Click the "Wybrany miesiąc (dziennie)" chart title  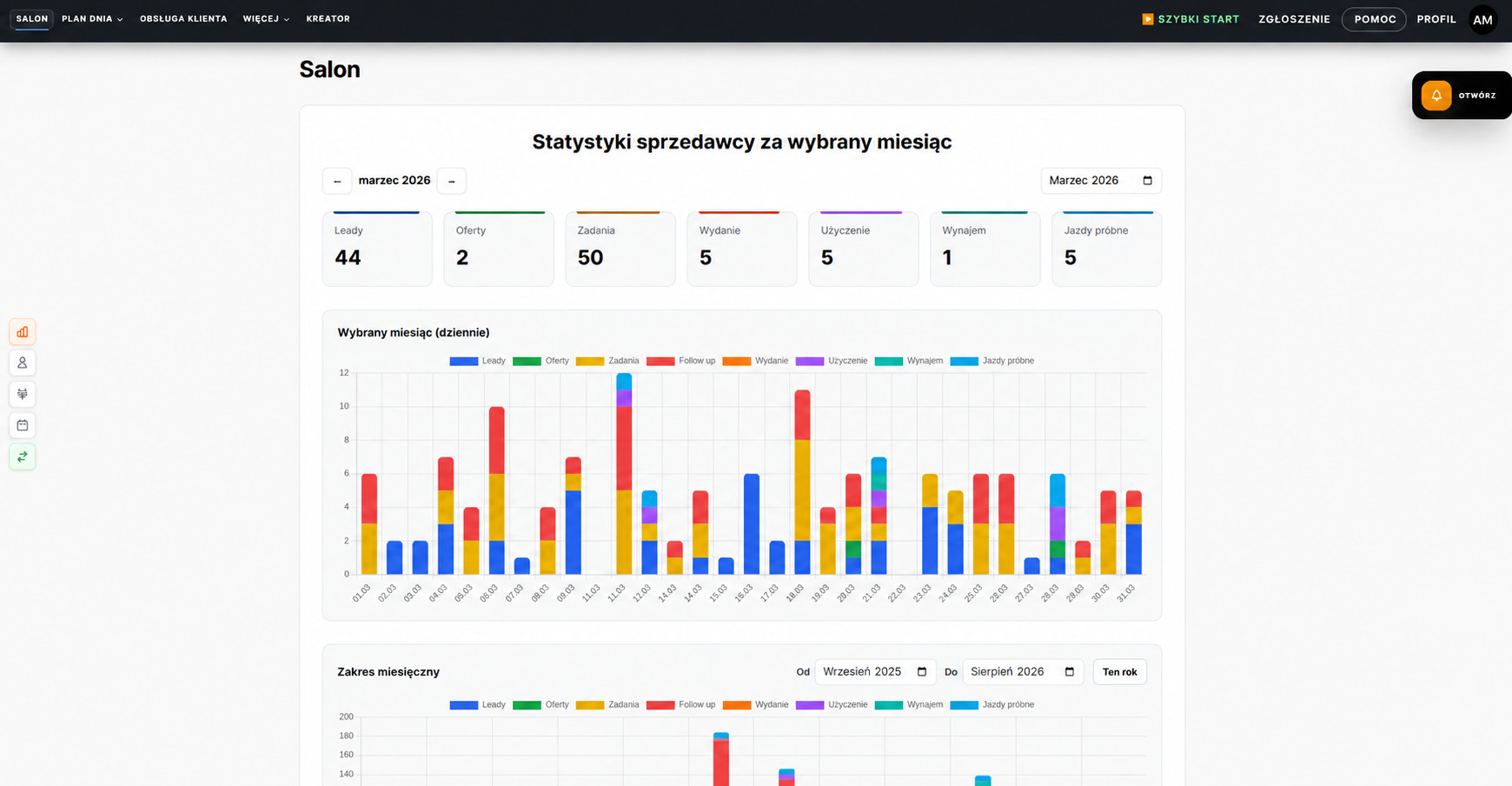[x=414, y=332]
